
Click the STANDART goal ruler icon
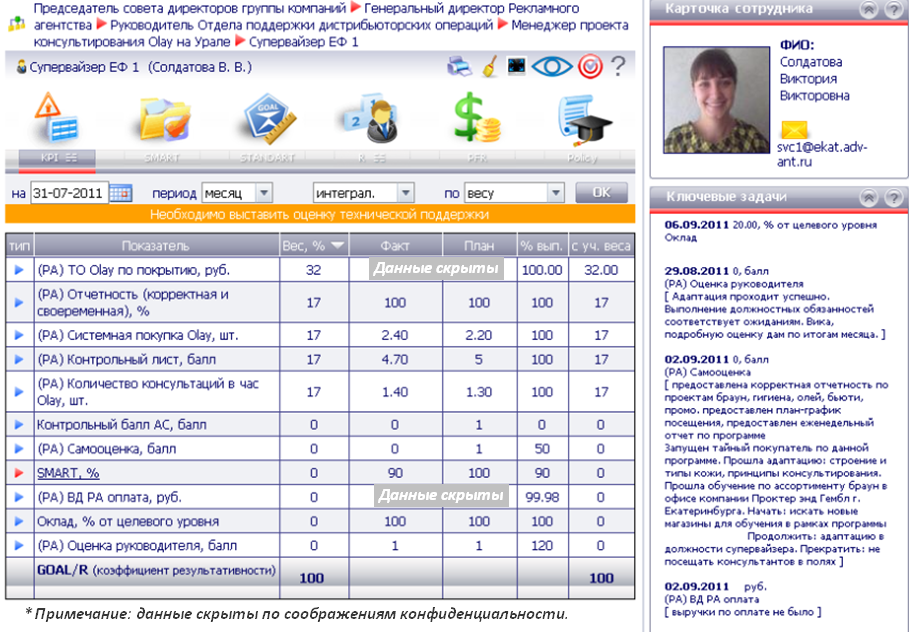(270, 119)
